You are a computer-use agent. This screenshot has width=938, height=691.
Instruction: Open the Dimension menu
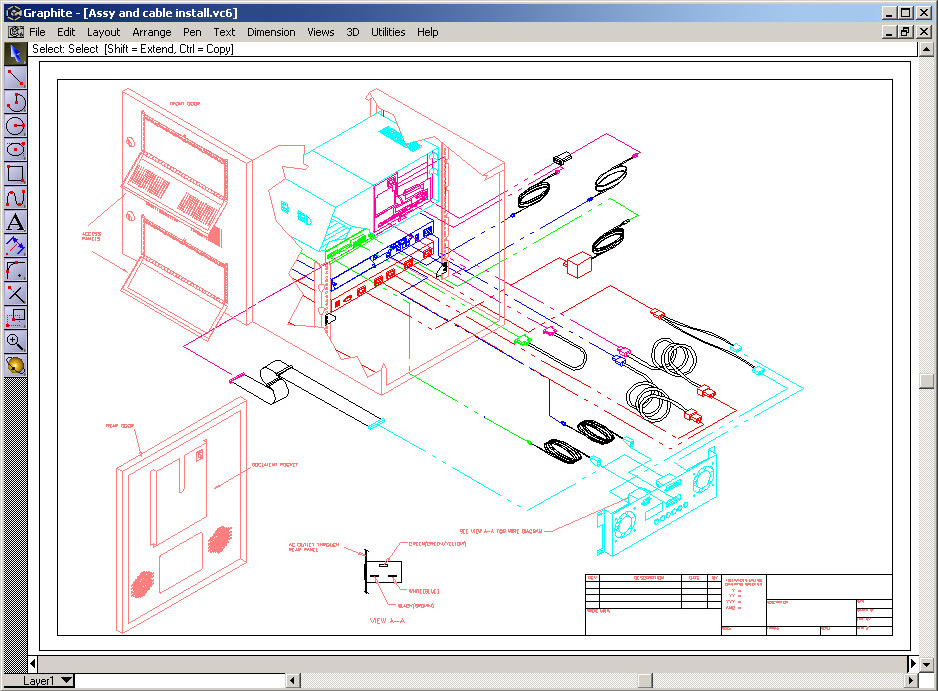(x=271, y=32)
